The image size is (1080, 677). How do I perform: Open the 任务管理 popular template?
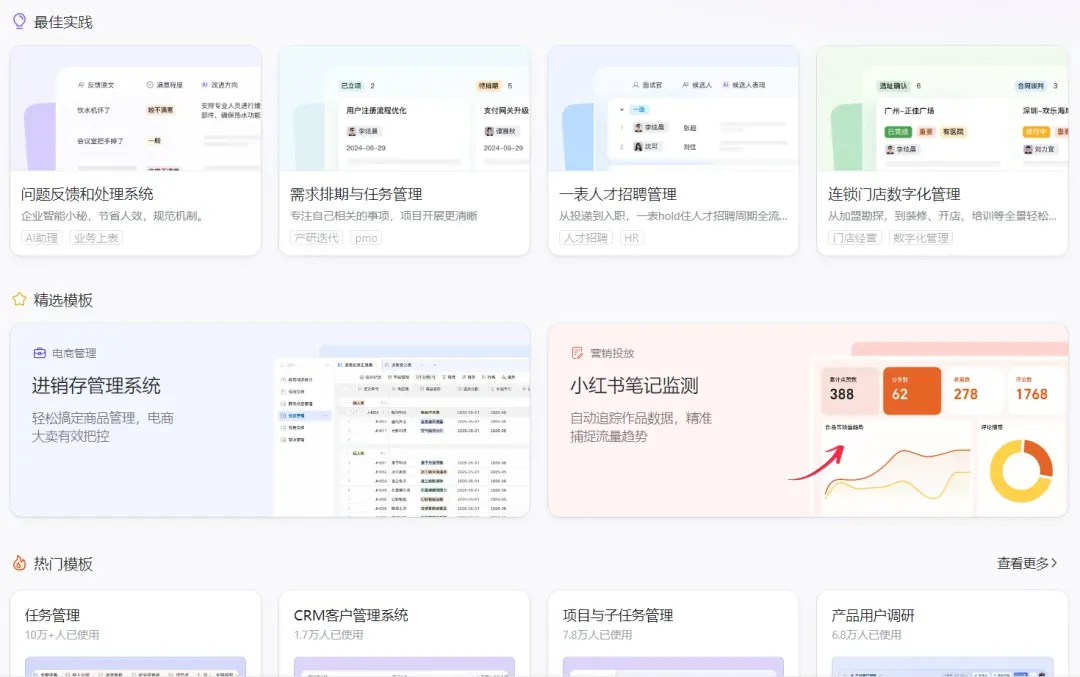click(x=136, y=634)
